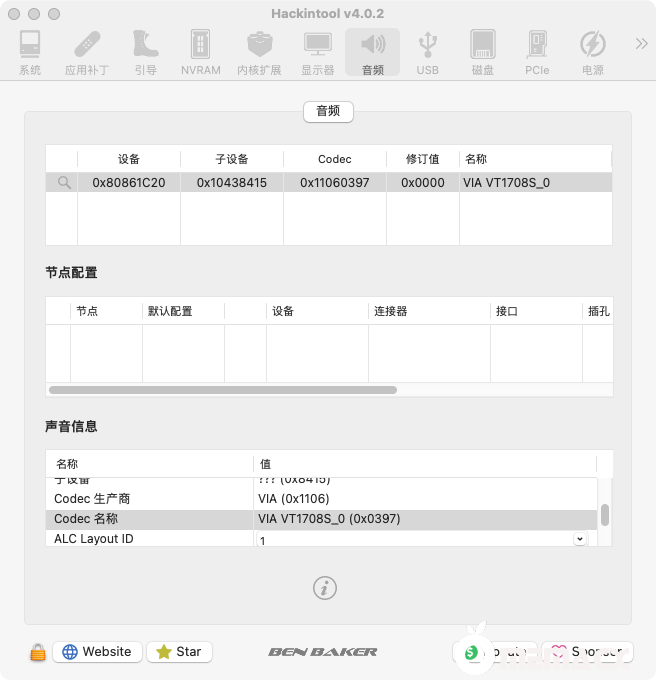
Task: Open the PCIe toolbar section
Action: pos(537,53)
